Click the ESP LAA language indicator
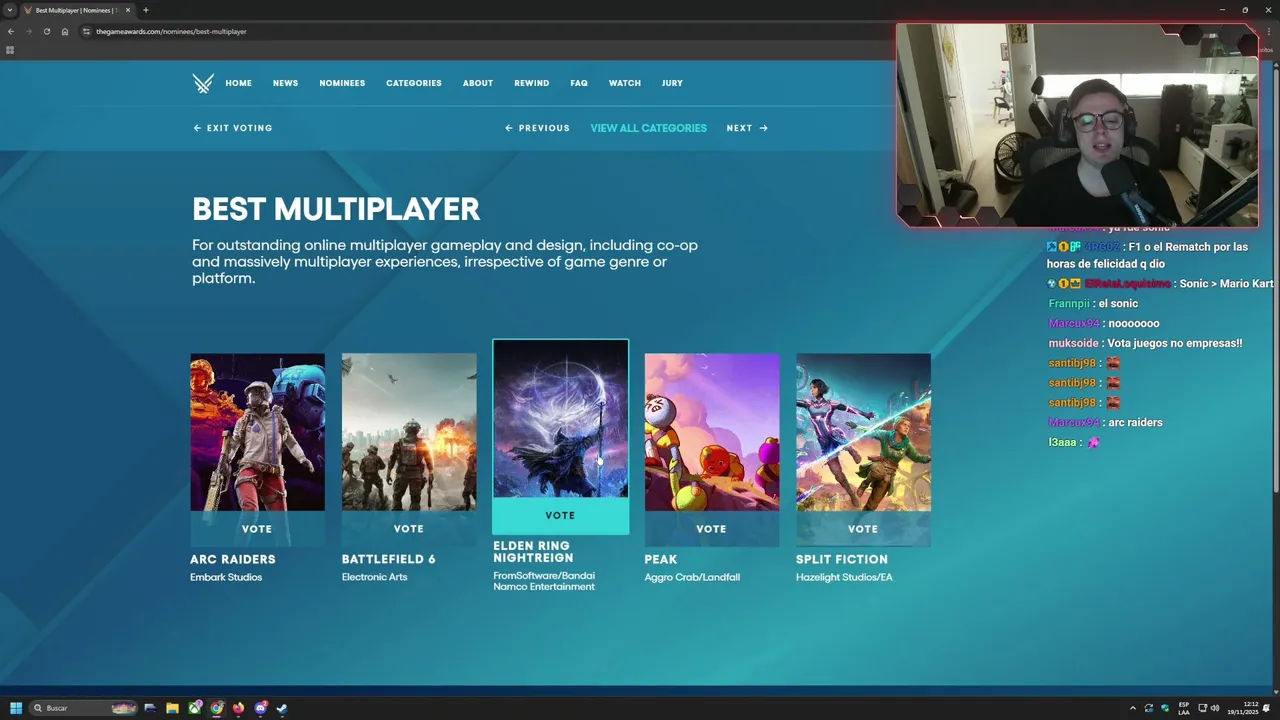1280x720 pixels. tap(1184, 708)
